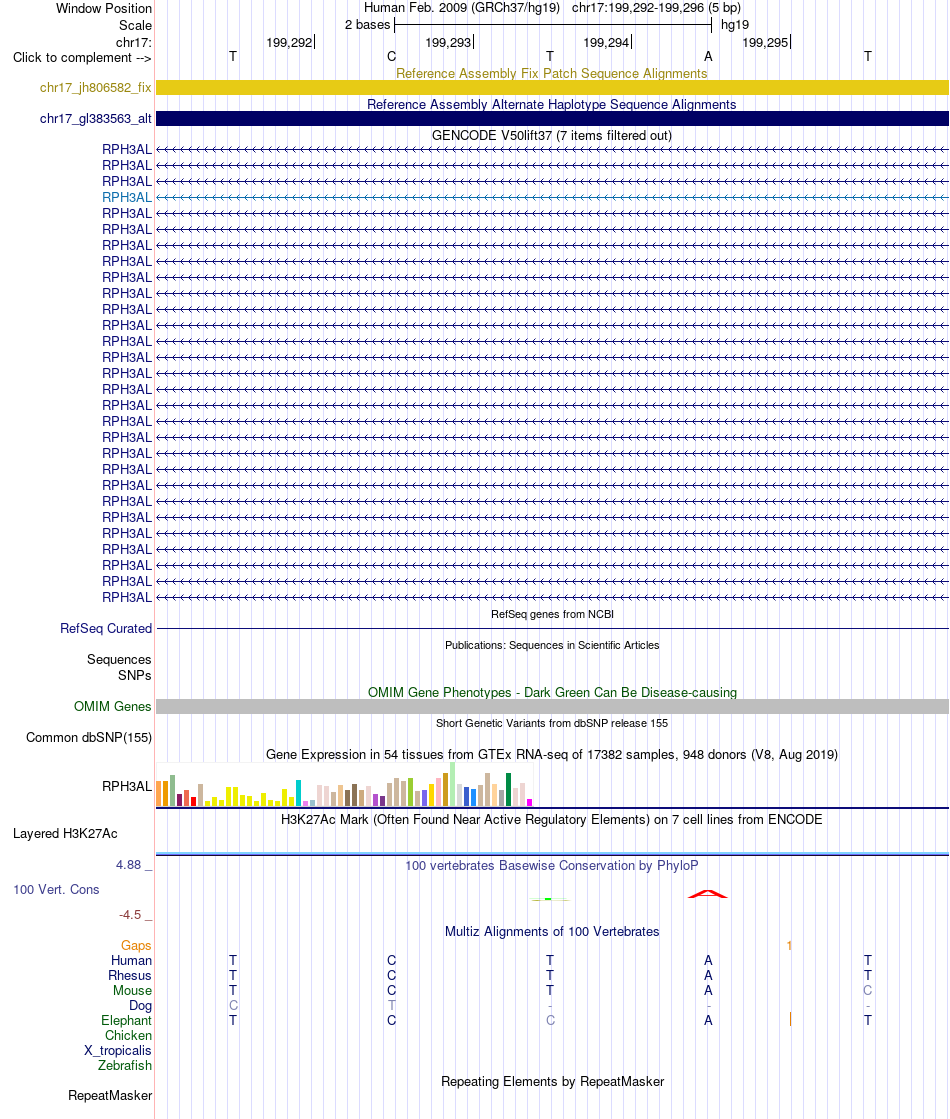Viewport: 950px width, 1119px height.
Task: Click the orange gap count "1" in Gaps row
Action: tap(789, 946)
